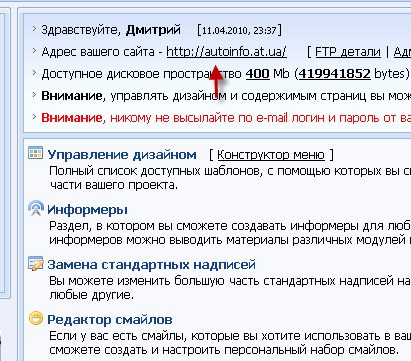Open the Информеры section
The height and width of the screenshot is (361, 411).
pos(87,210)
